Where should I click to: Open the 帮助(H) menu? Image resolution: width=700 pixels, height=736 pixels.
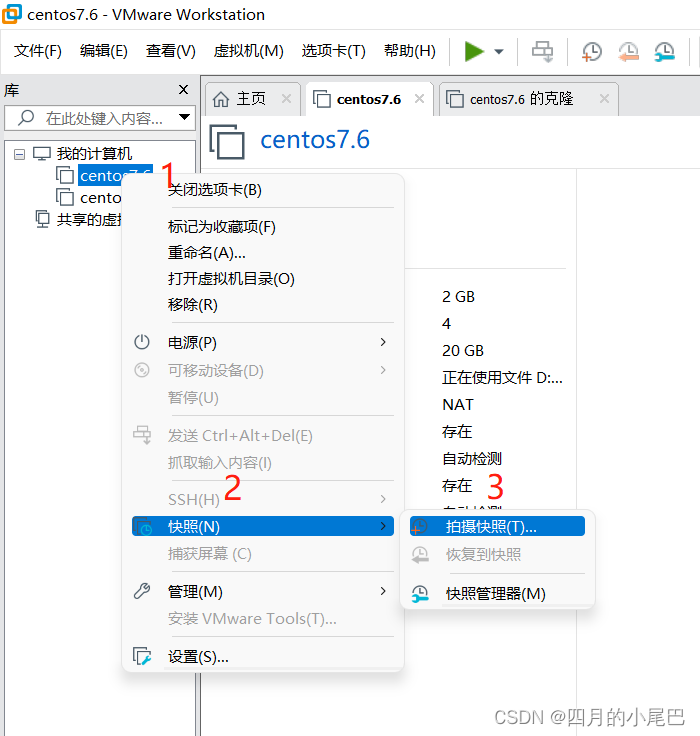[x=409, y=50]
